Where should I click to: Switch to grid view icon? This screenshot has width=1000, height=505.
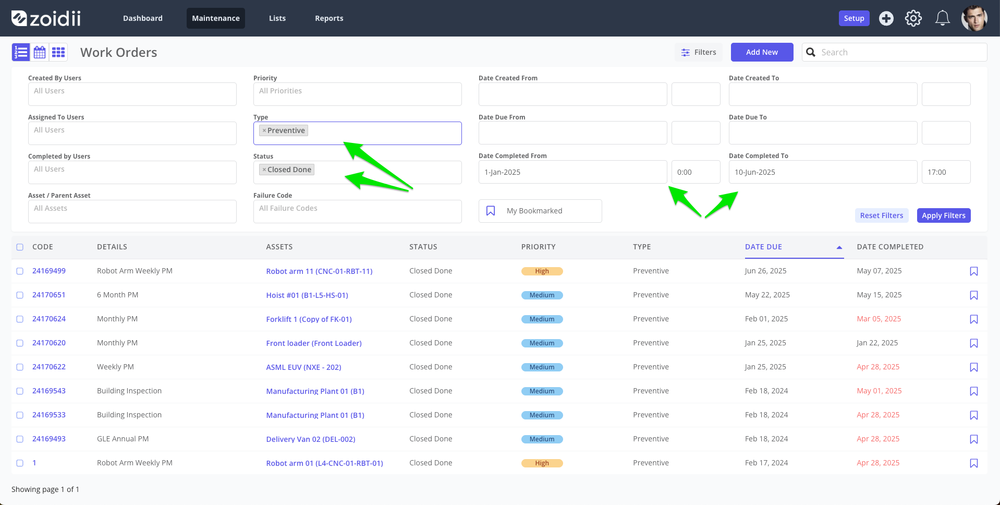point(58,52)
